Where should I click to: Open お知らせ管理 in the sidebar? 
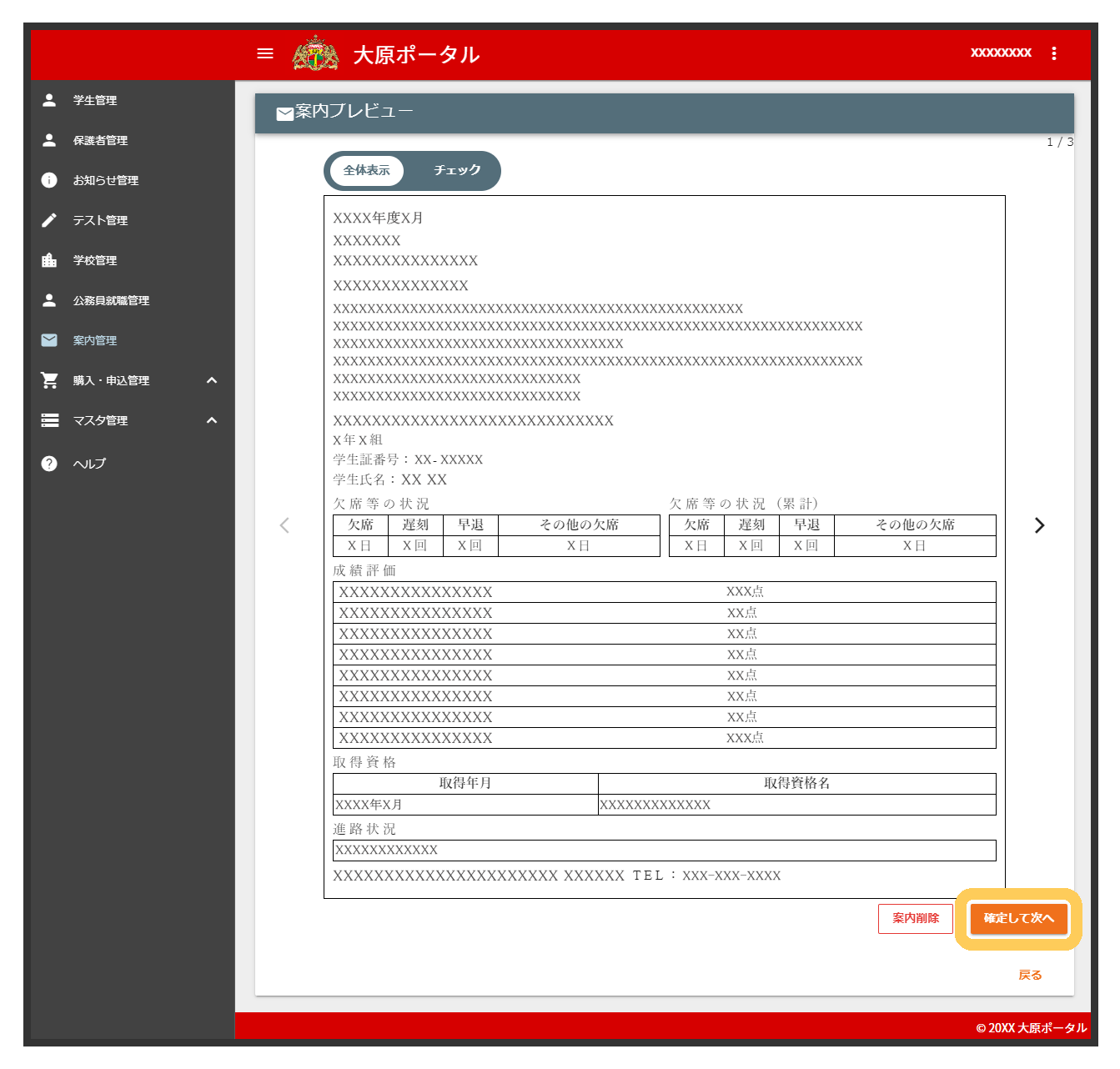(133, 180)
